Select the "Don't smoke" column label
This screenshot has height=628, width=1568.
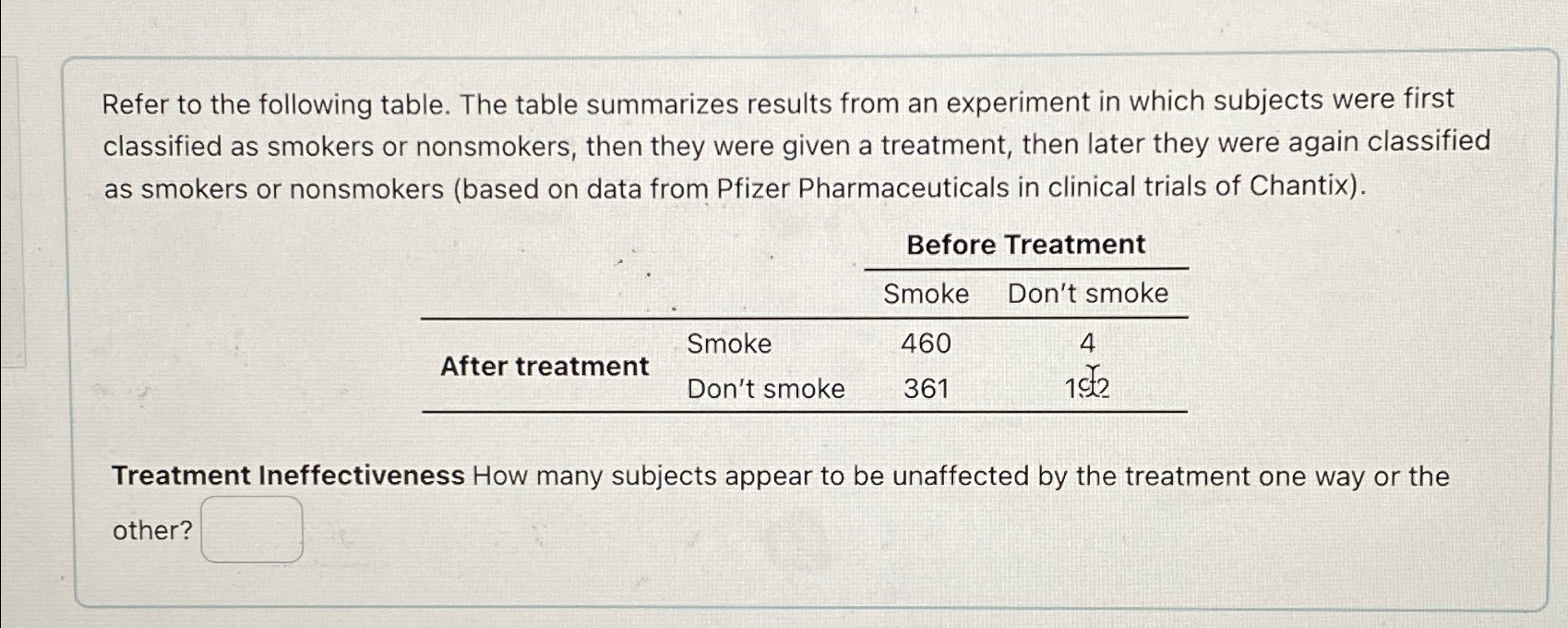pos(1087,294)
